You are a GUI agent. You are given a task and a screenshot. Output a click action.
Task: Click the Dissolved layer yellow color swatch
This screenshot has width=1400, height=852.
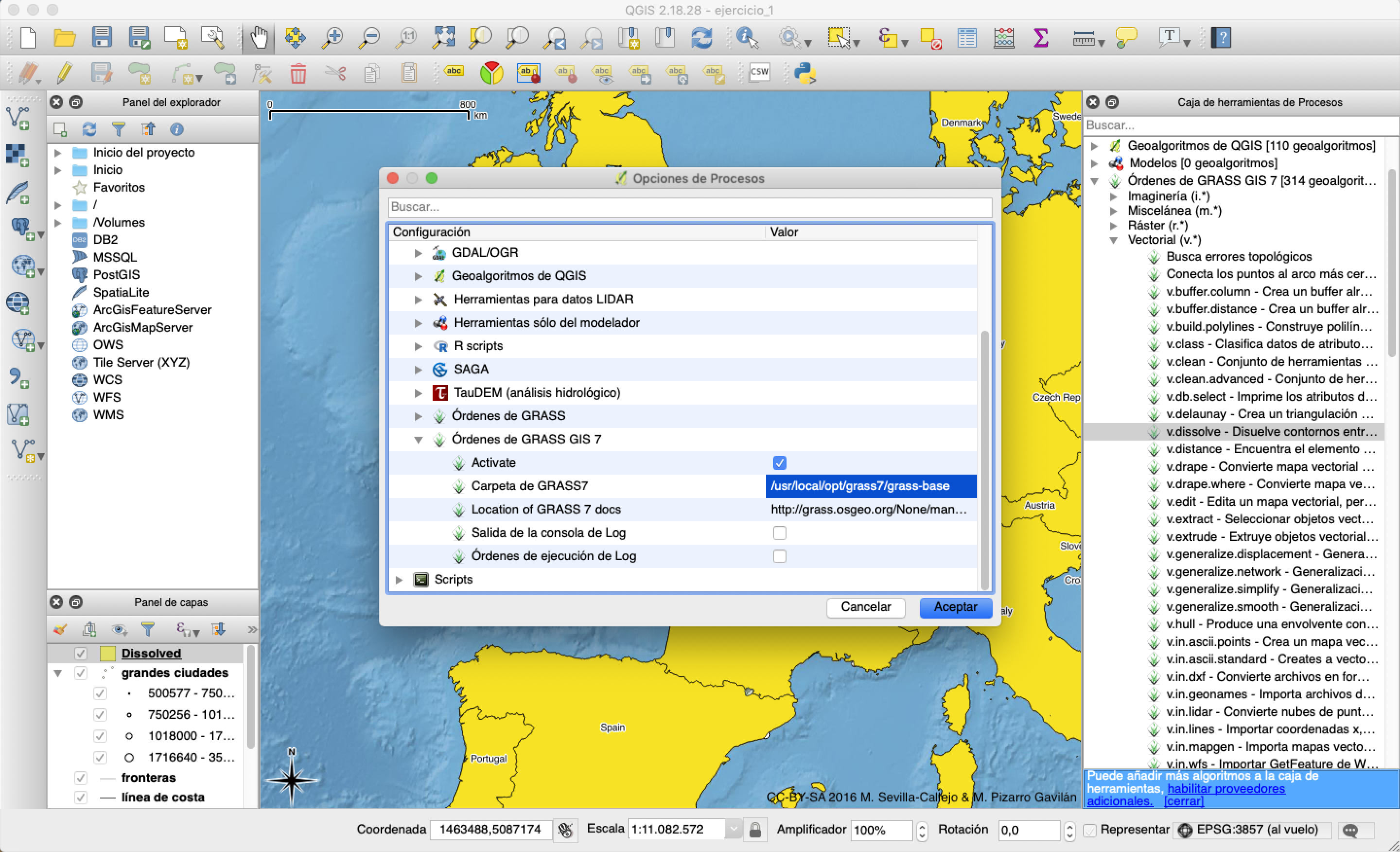coord(107,653)
